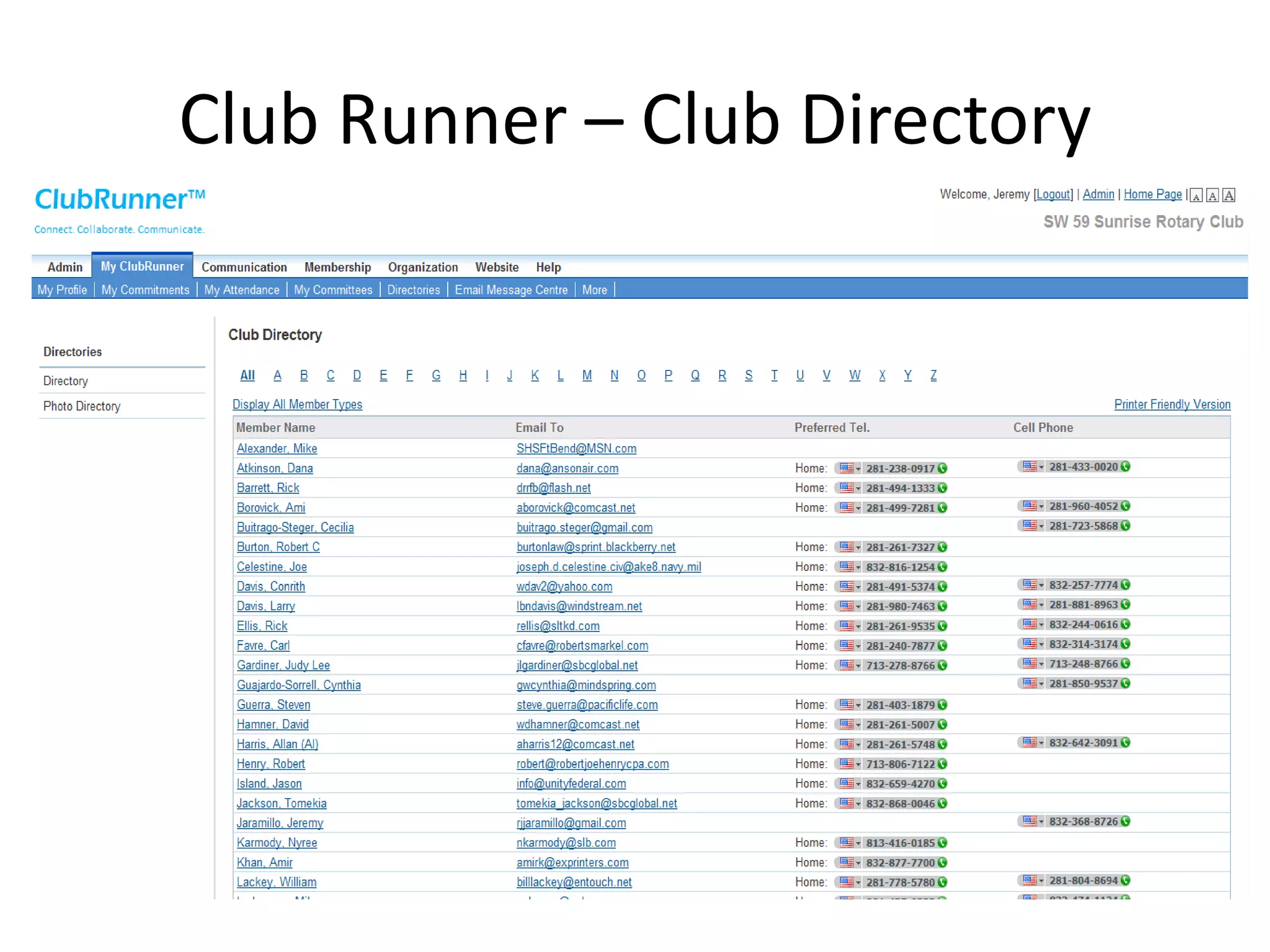Click green call icon beside 832-642-3091
Viewport: 1270px width, 952px height.
coord(1126,743)
